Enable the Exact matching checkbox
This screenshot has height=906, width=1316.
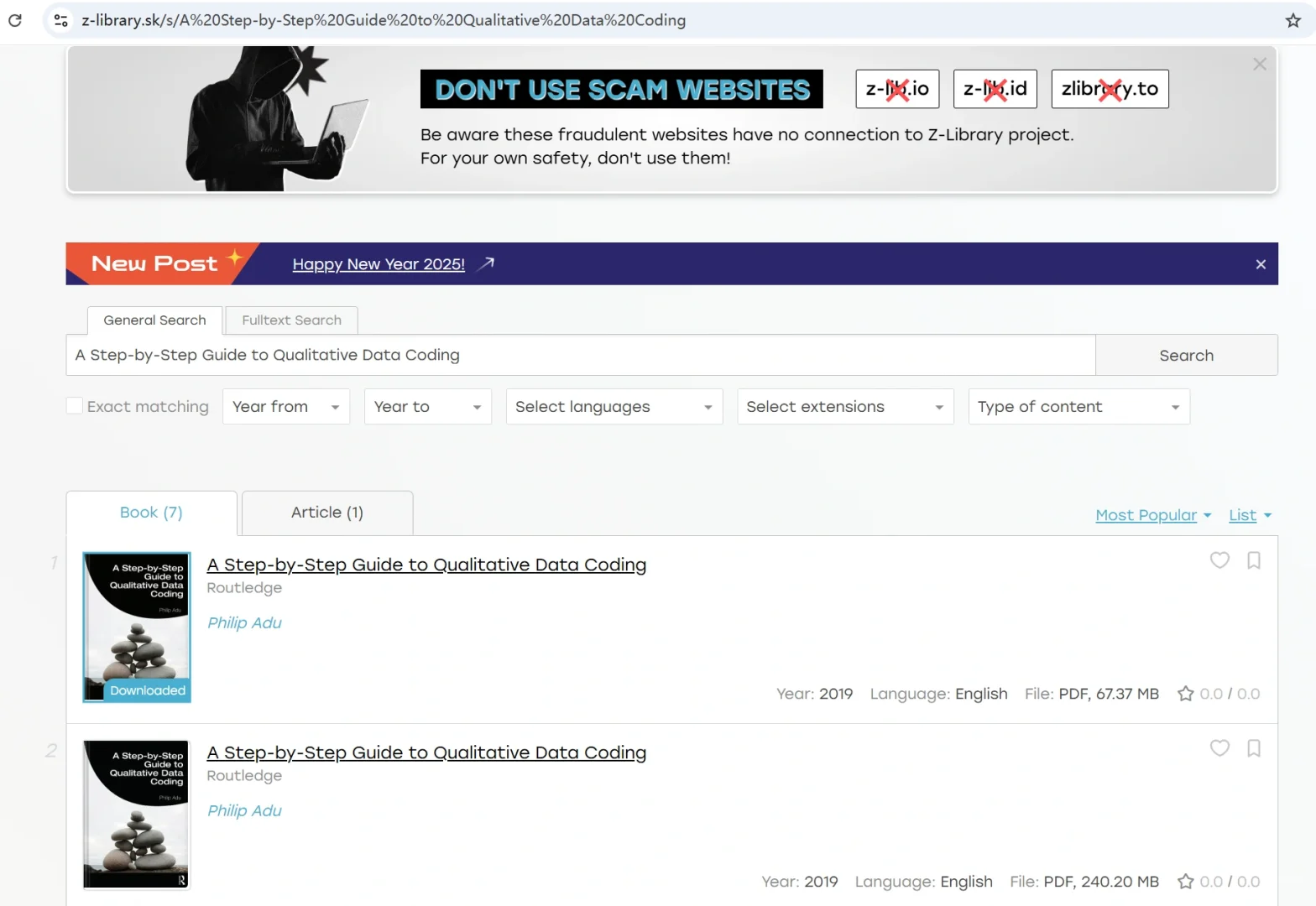tap(75, 406)
